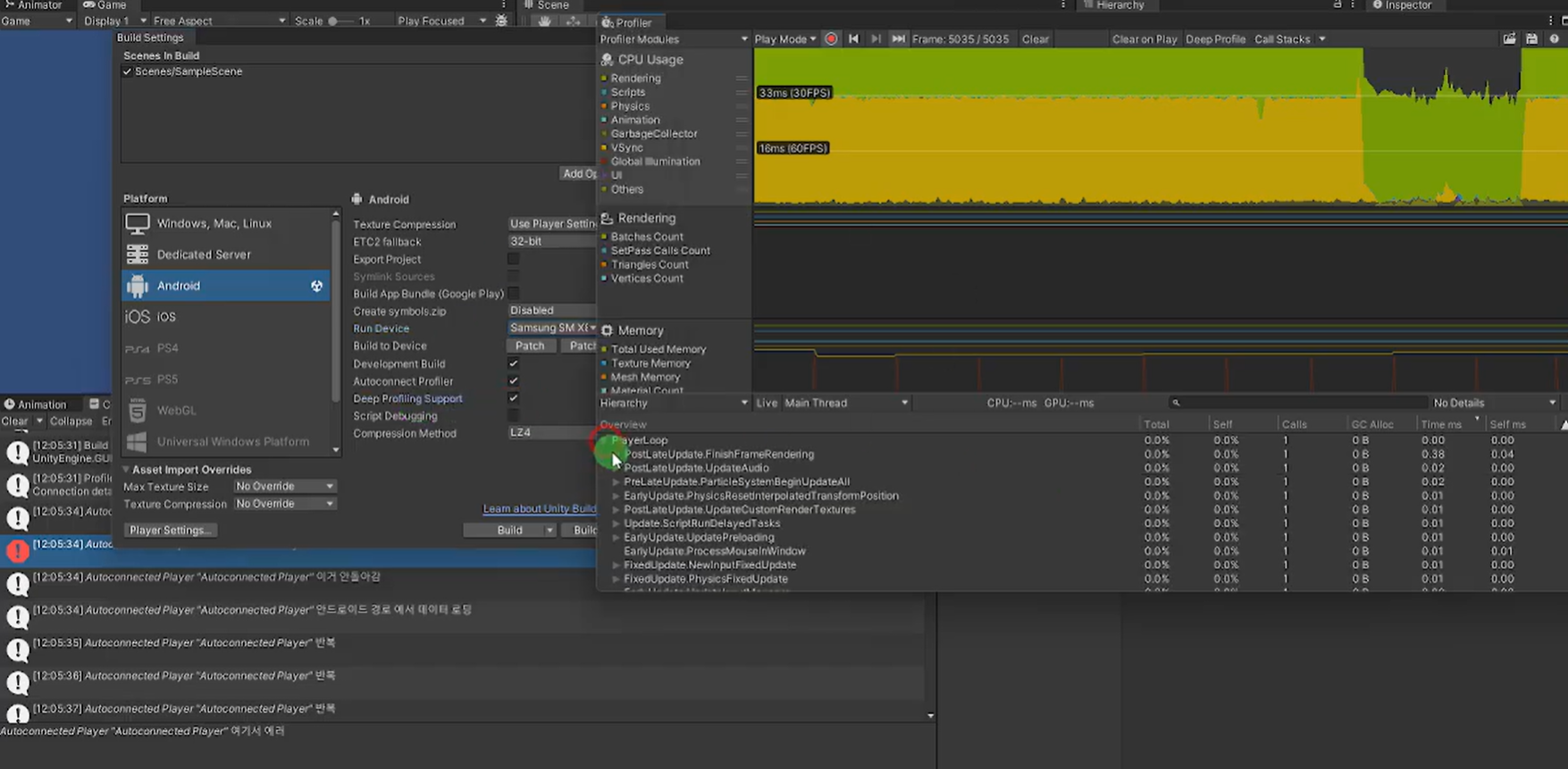Uncheck Development Build checkbox
Image resolution: width=1568 pixels, height=769 pixels.
click(513, 364)
